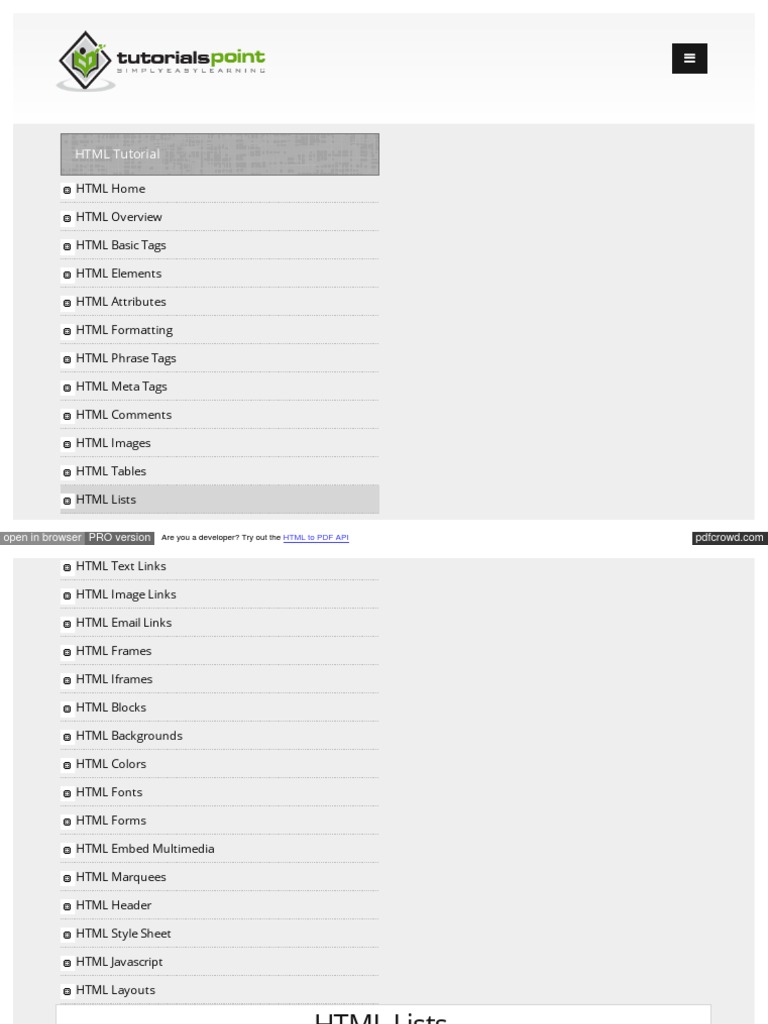This screenshot has height=1024, width=768.
Task: Click the HTML to PDF API link
Action: tap(316, 538)
